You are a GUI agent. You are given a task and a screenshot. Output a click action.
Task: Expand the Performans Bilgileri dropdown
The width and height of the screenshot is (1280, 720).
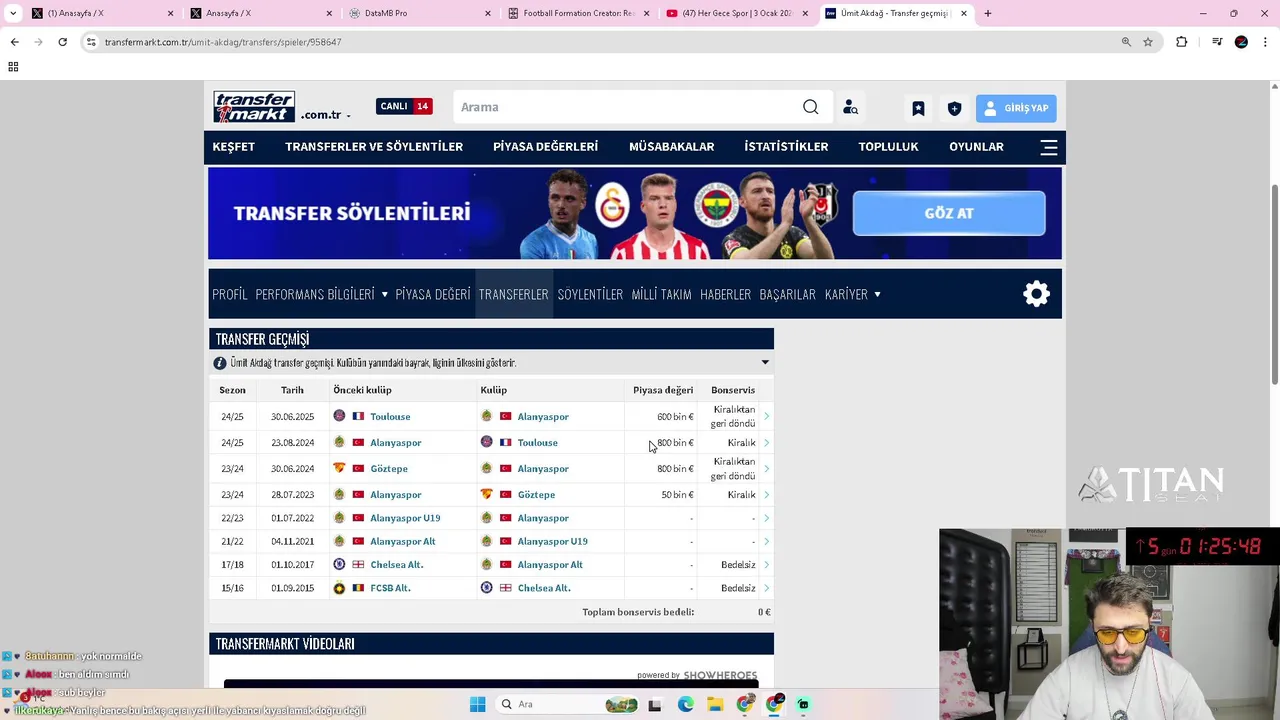384,294
